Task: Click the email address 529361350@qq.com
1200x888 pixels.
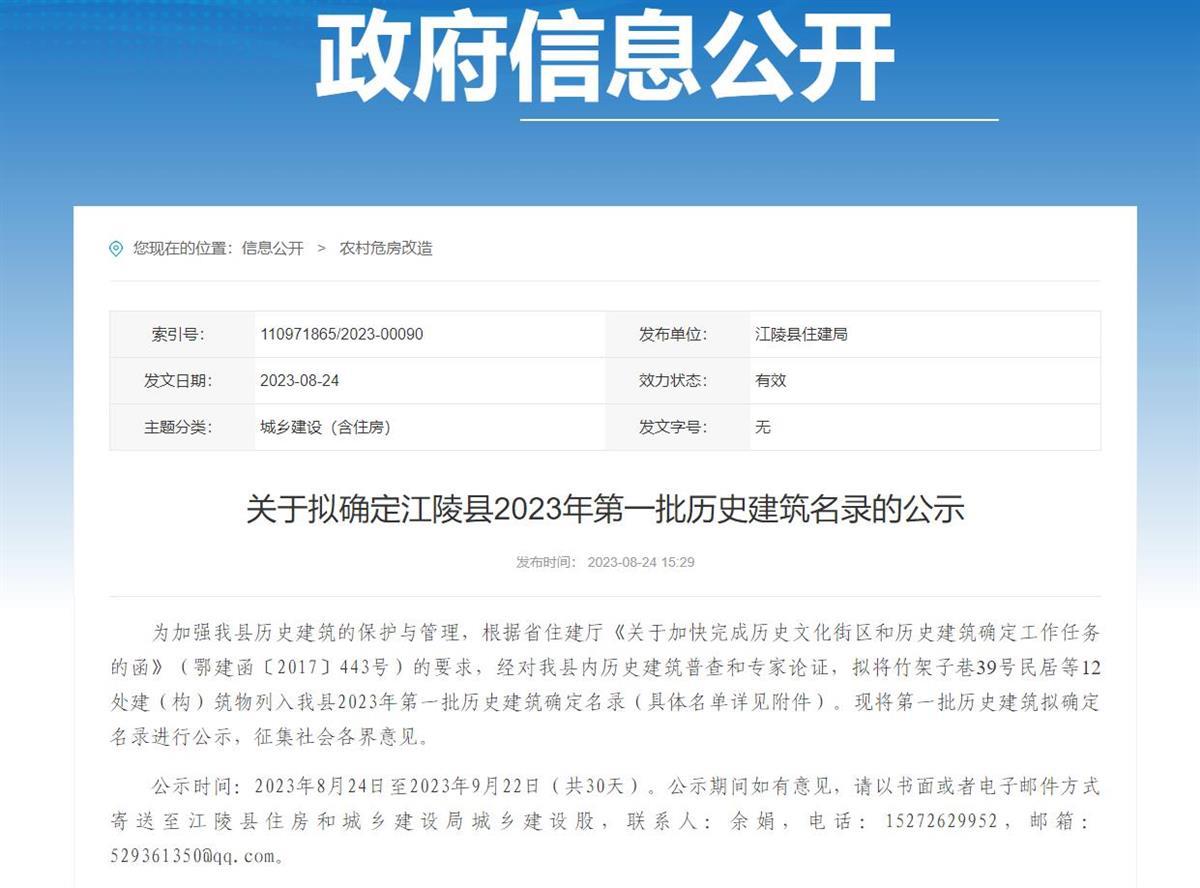Action: coord(196,856)
